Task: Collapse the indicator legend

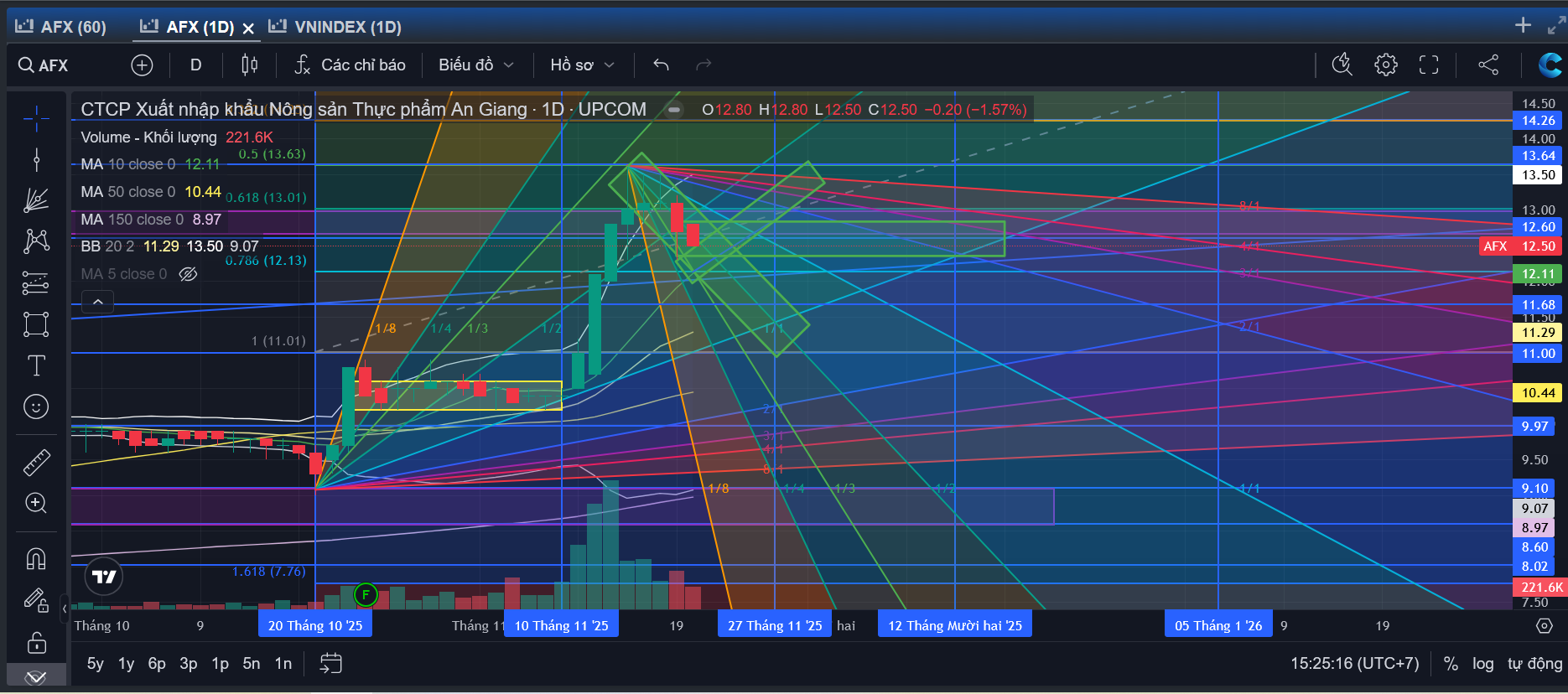Action: (98, 302)
